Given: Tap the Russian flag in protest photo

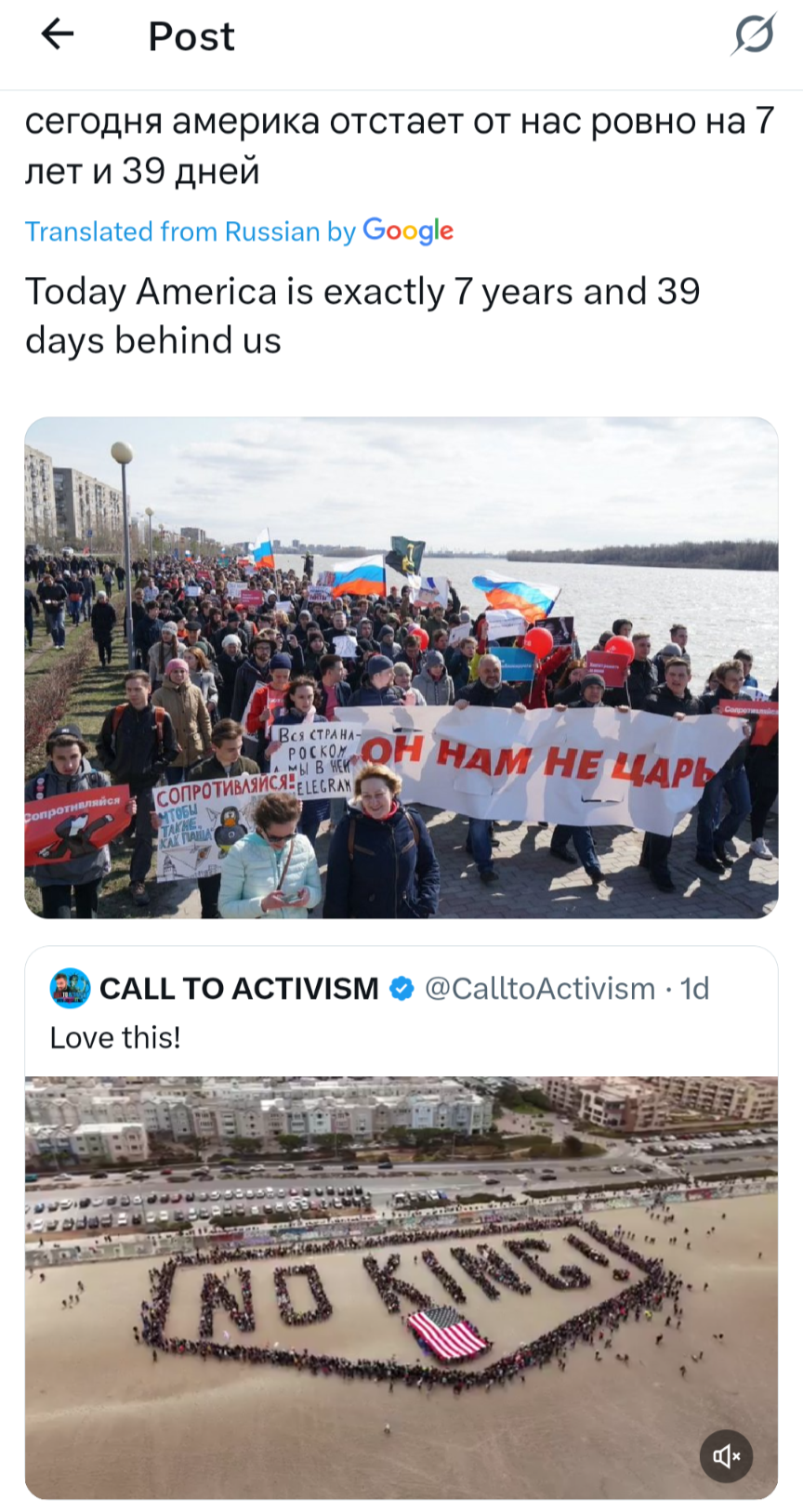Looking at the screenshot, I should (x=358, y=576).
